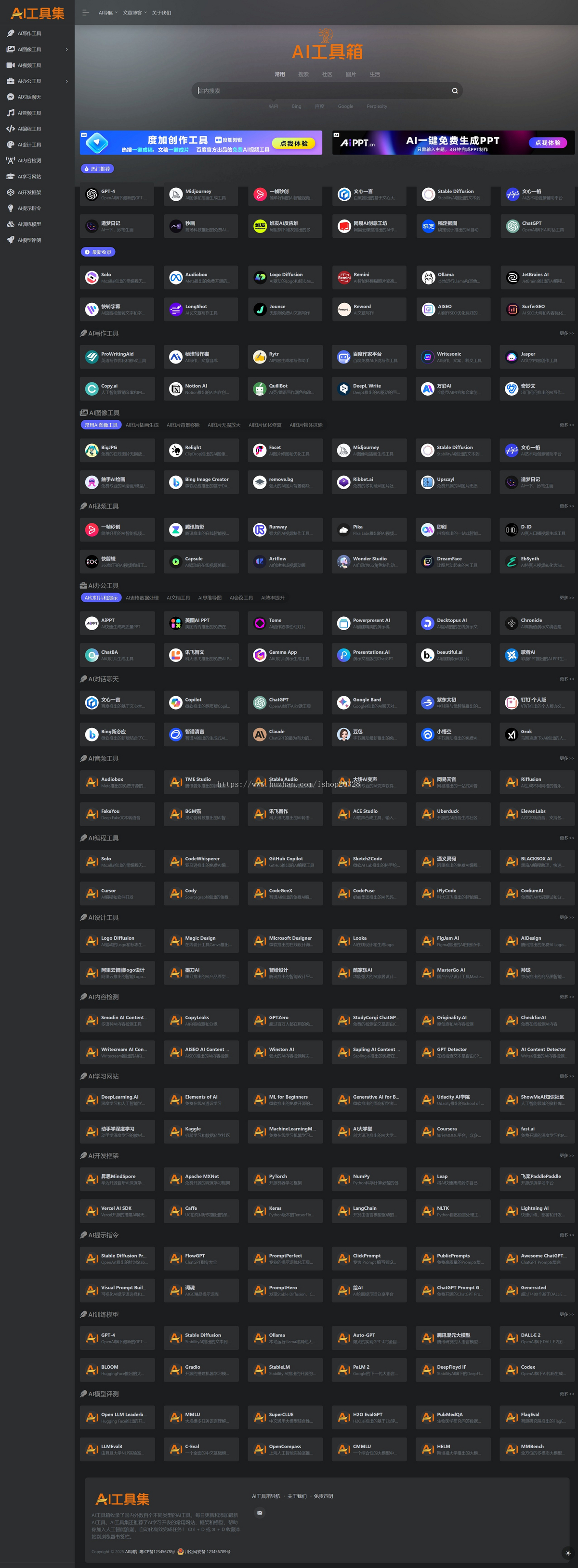Viewport: 578px width, 1568px height.
Task: Click the video camera icon for sidebar AI视频工具
Action: pyautogui.click(x=10, y=65)
